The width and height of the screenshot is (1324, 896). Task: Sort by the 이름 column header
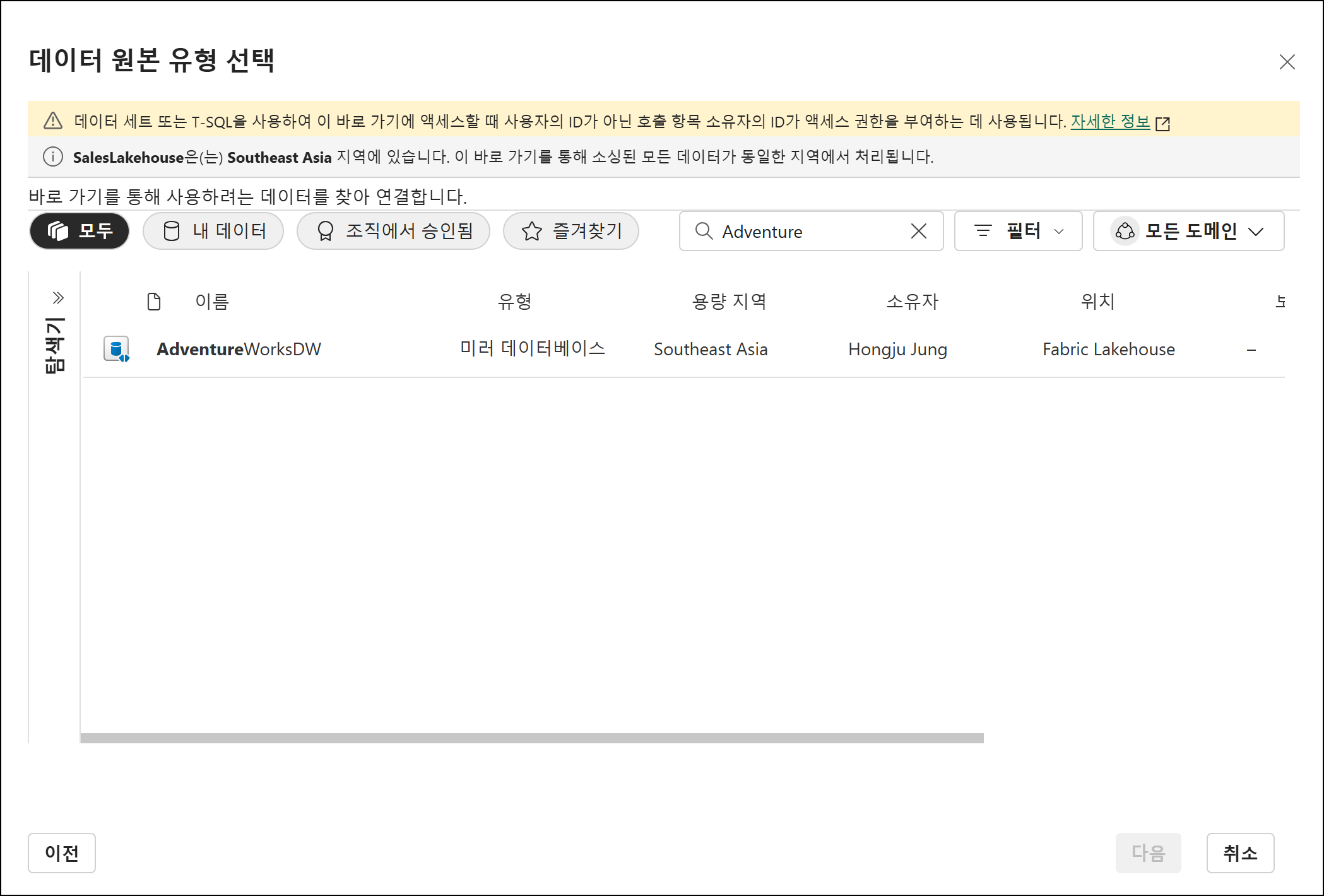(212, 302)
